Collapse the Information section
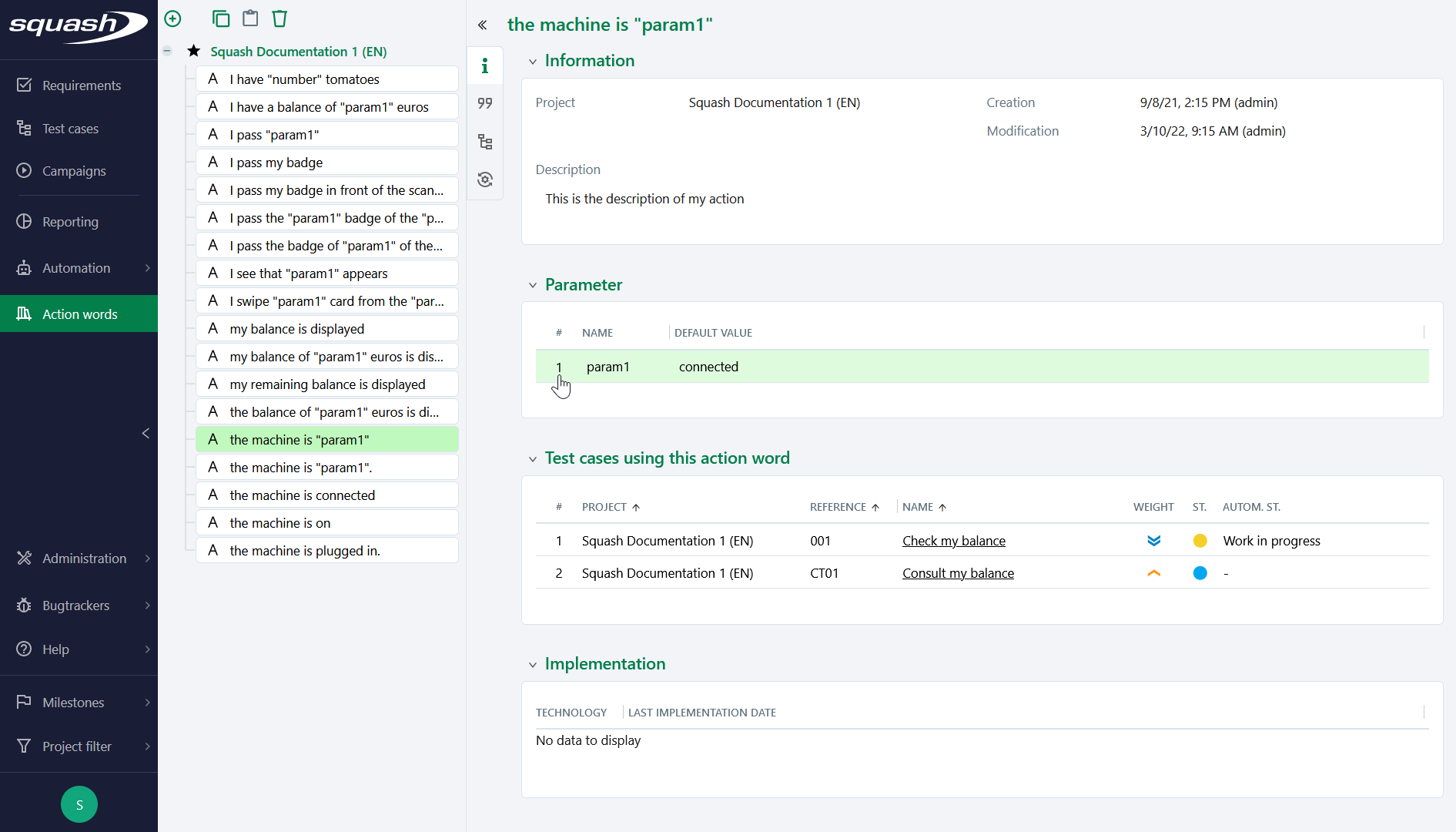Image resolution: width=1456 pixels, height=832 pixels. (534, 61)
